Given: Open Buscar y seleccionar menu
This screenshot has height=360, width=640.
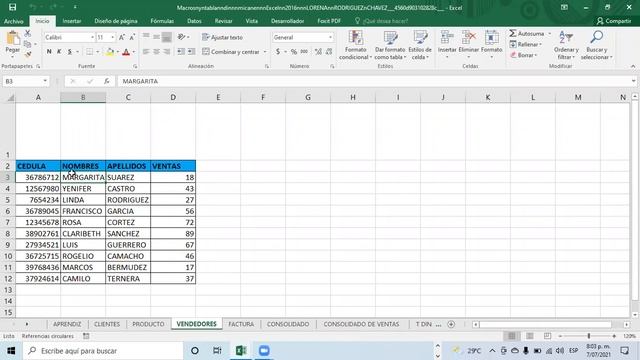Looking at the screenshot, I should point(597,45).
